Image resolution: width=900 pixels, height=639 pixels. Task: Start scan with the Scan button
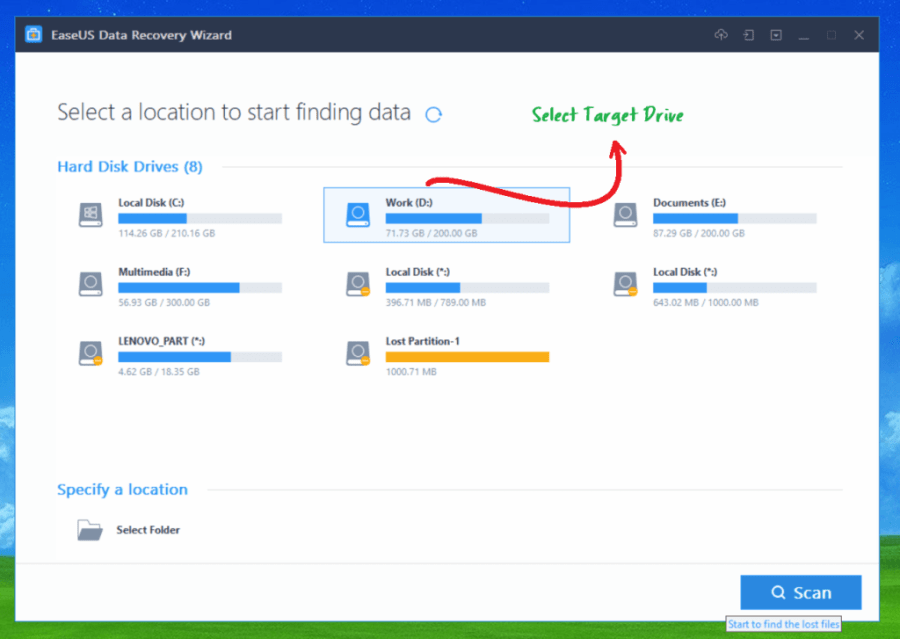point(801,592)
